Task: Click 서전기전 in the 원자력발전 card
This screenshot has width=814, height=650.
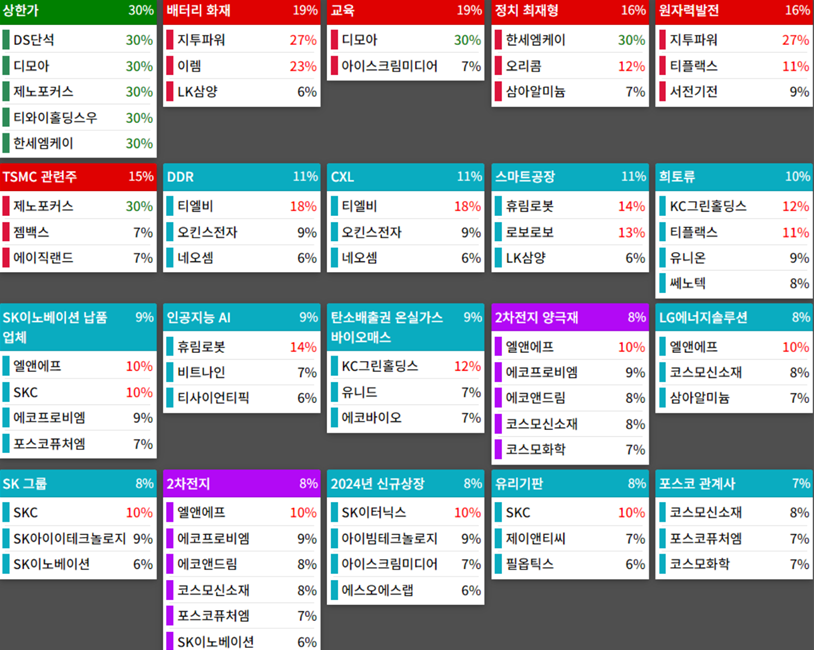Action: [x=735, y=92]
